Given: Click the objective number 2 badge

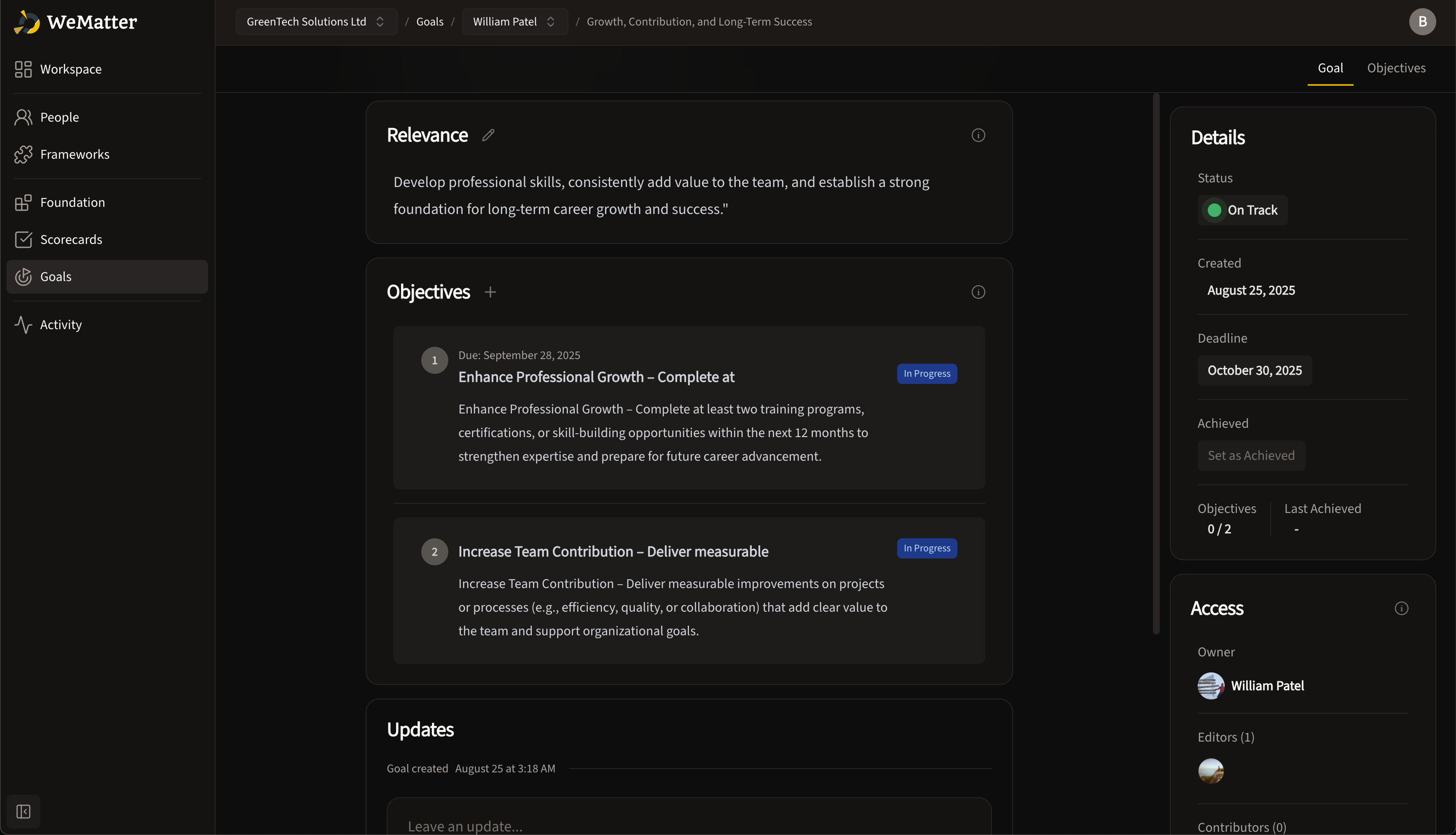Looking at the screenshot, I should click(x=435, y=552).
